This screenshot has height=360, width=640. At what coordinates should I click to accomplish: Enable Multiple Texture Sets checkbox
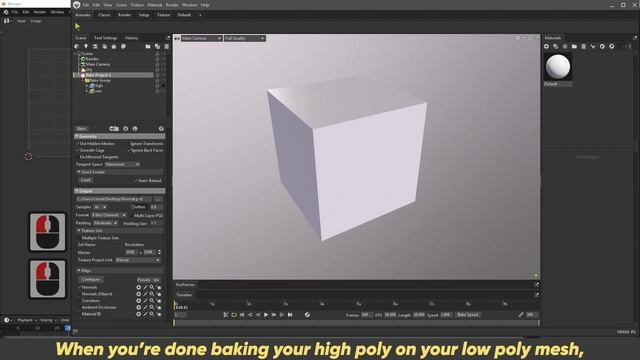tap(79, 238)
